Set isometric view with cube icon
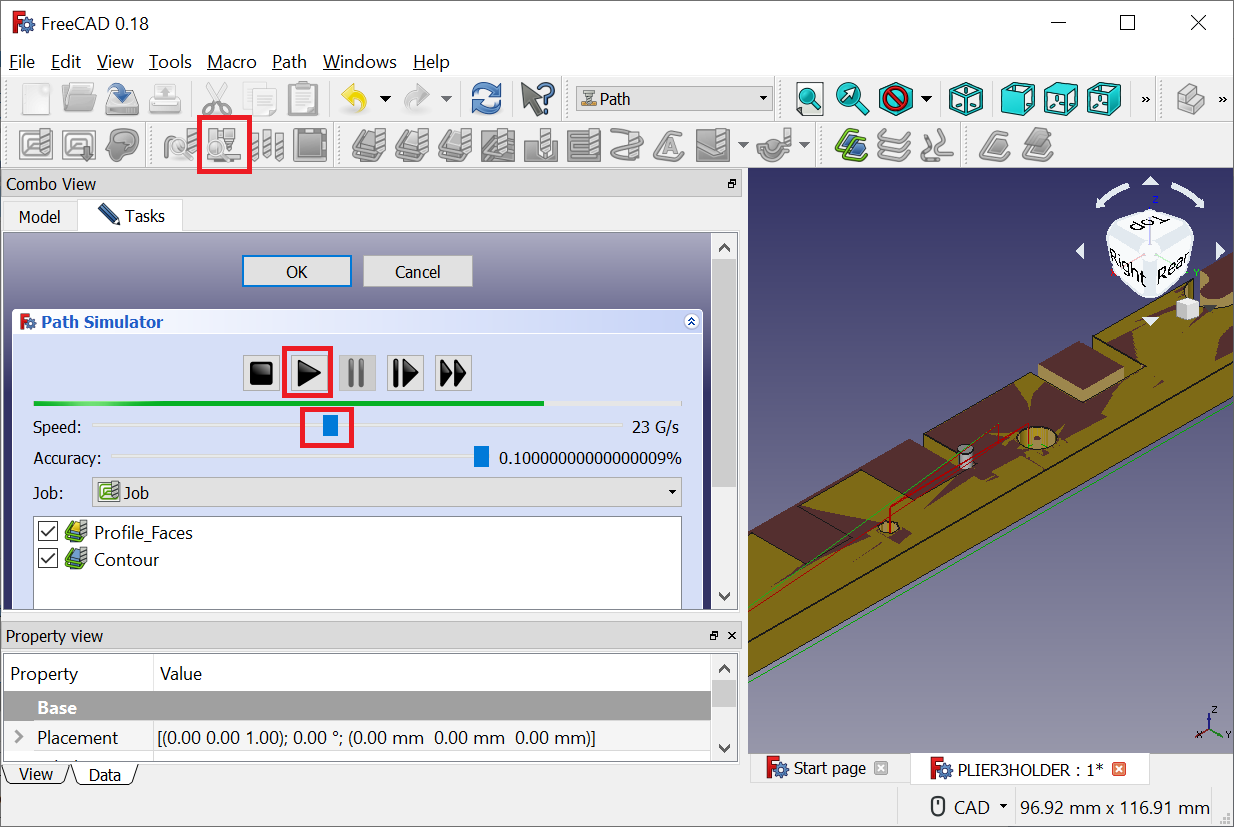The width and height of the screenshot is (1234, 827). [x=966, y=99]
